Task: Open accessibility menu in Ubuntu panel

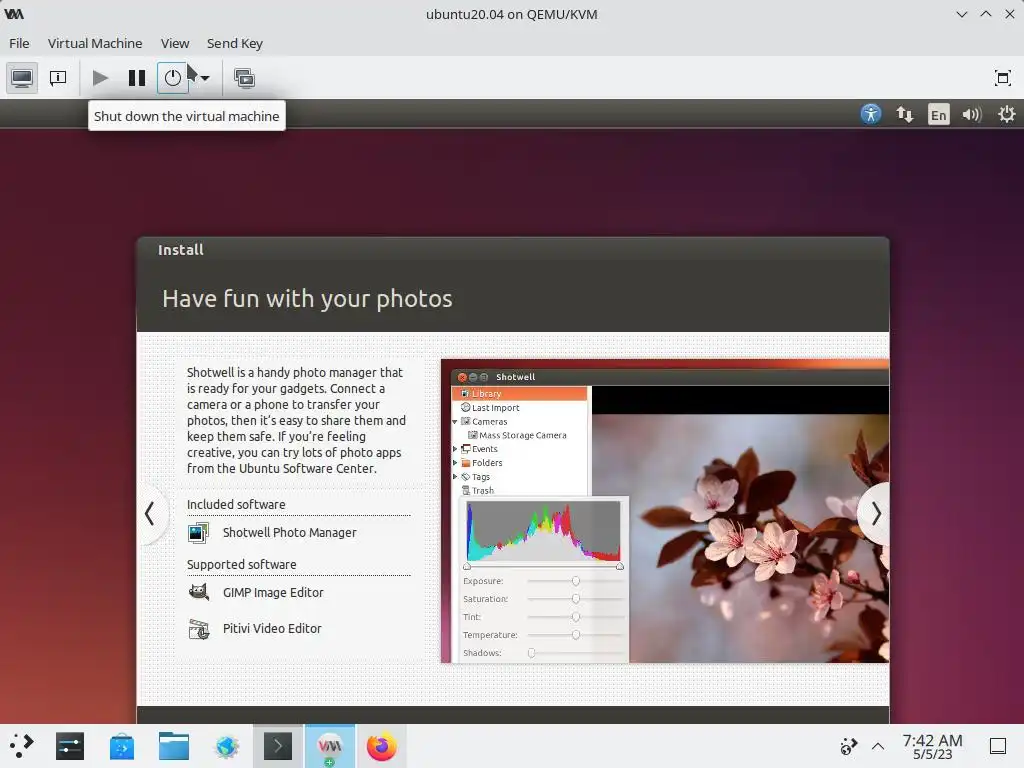Action: tap(871, 114)
